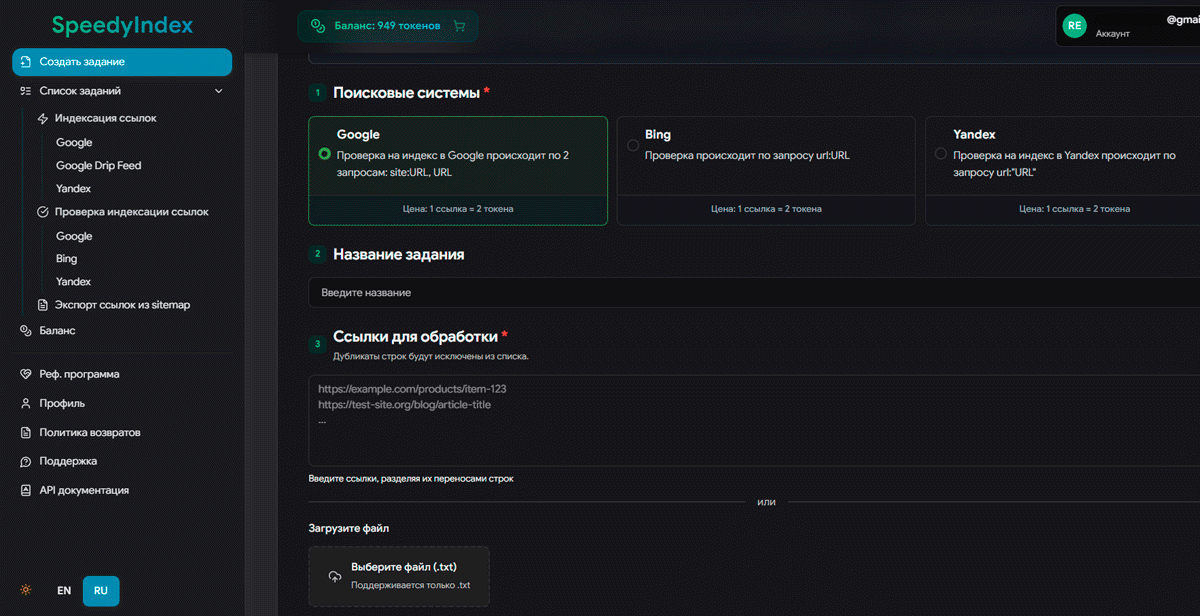
Task: Open the Аккаунт menu
Action: (1113, 34)
